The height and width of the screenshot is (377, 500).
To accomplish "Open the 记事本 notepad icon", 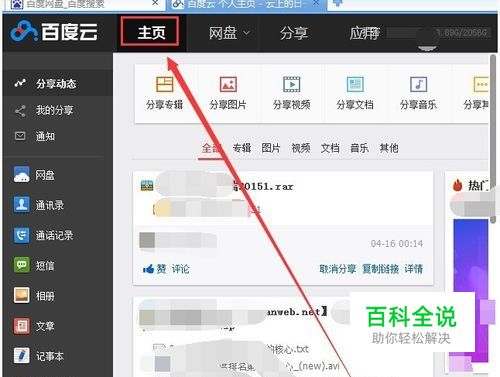I will click(22, 356).
